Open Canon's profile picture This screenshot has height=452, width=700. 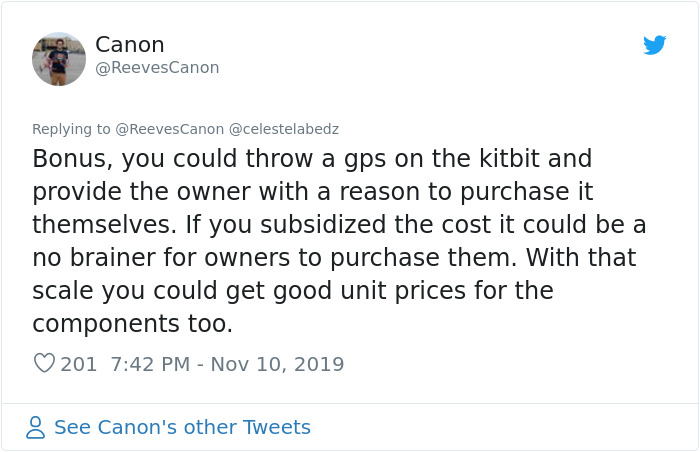pyautogui.click(x=59, y=59)
